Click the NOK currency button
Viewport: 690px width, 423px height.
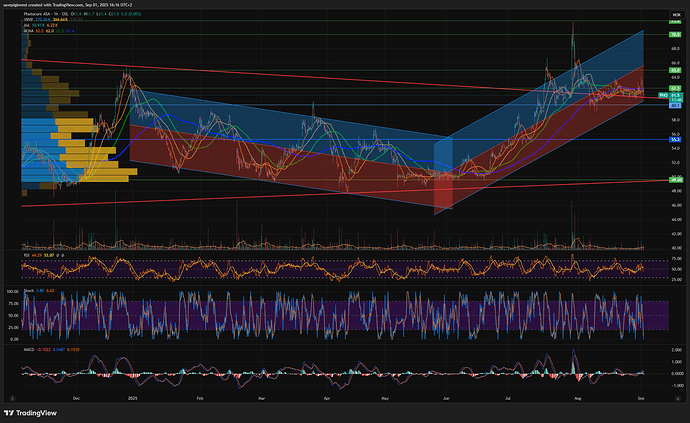click(675, 15)
